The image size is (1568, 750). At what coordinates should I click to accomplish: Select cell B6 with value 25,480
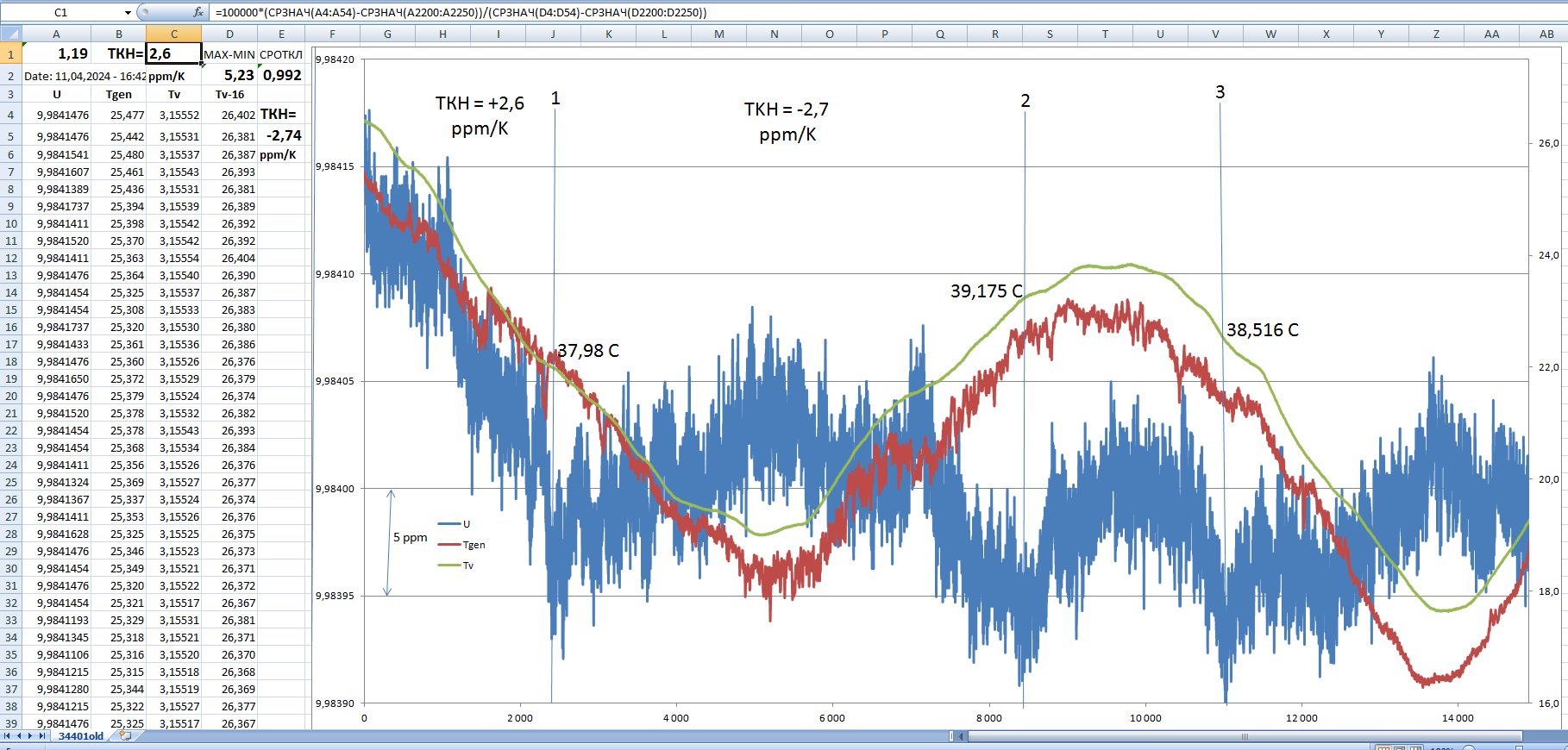pos(119,154)
